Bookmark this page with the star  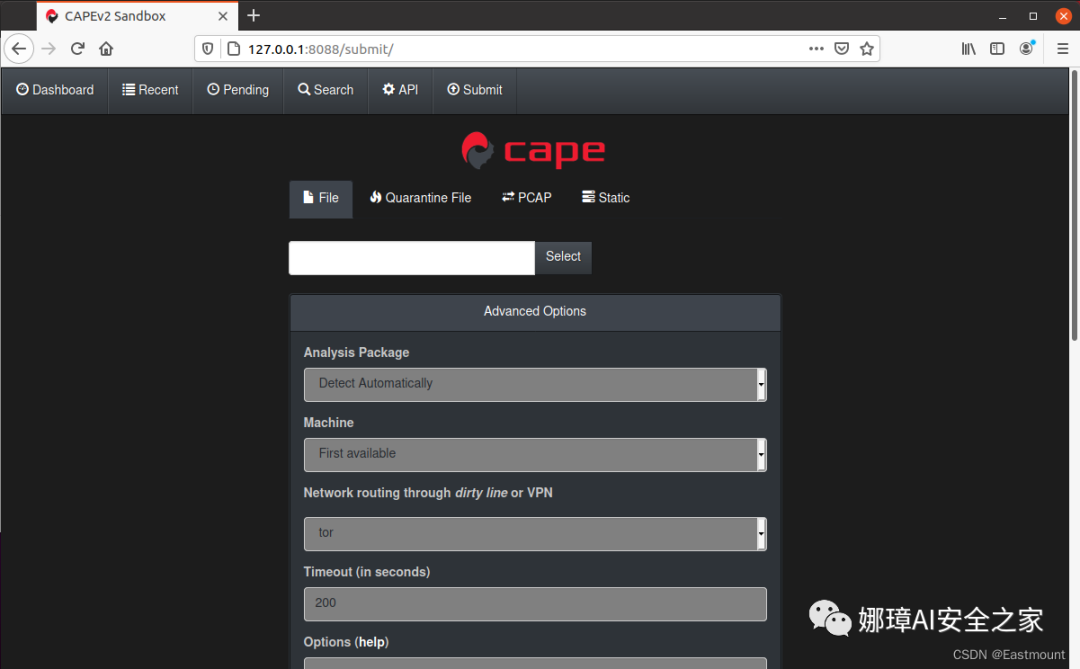(x=866, y=49)
